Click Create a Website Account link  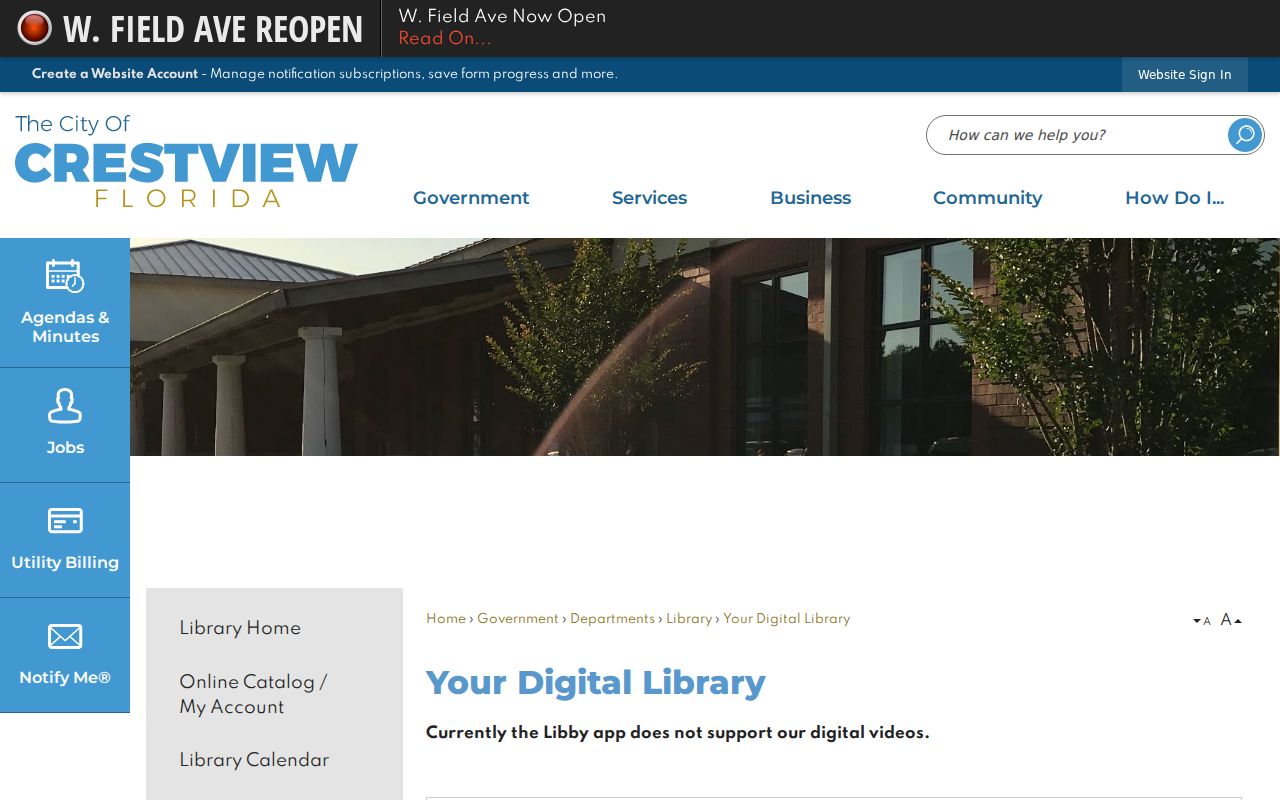[x=115, y=74]
